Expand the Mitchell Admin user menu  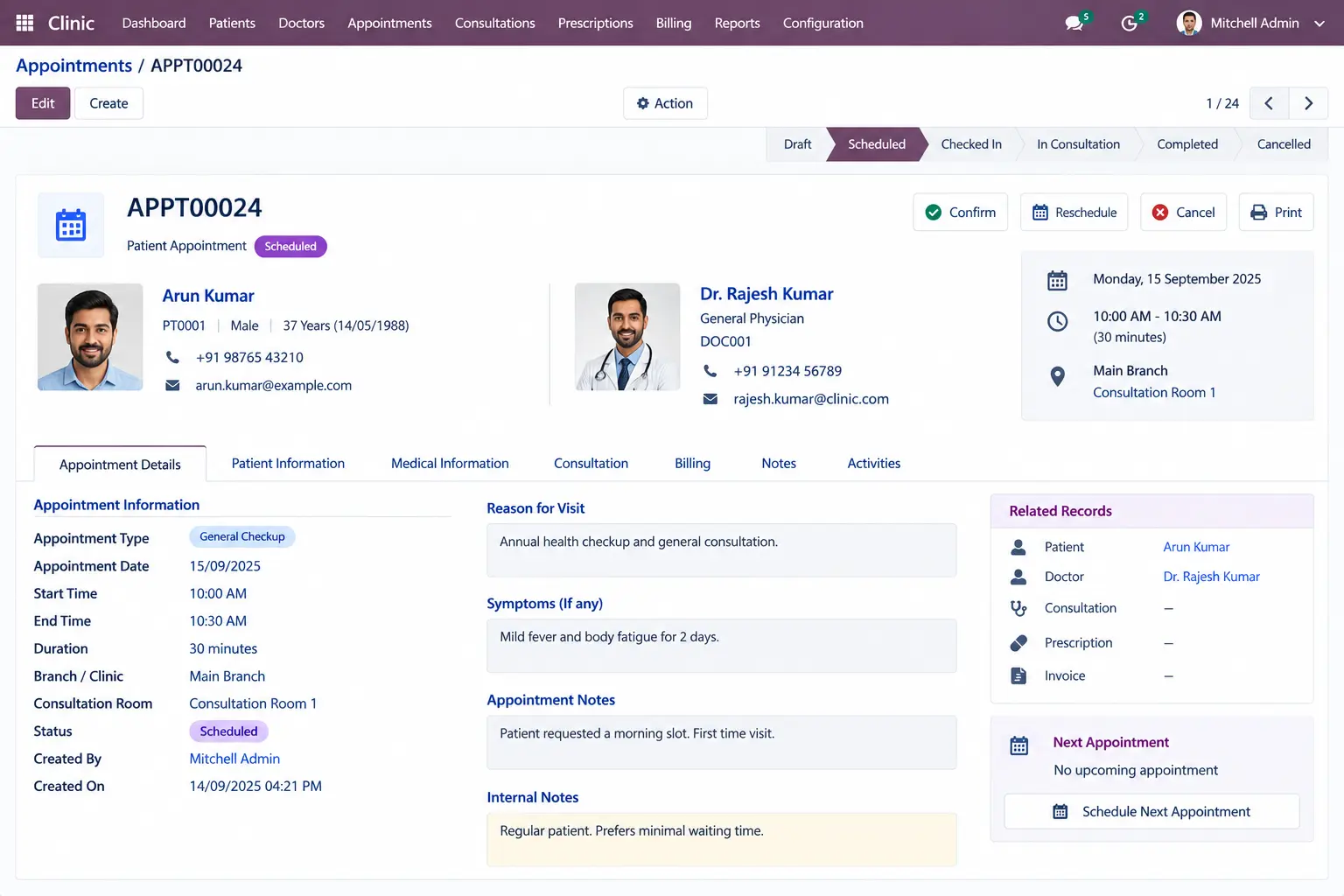[x=1251, y=23]
